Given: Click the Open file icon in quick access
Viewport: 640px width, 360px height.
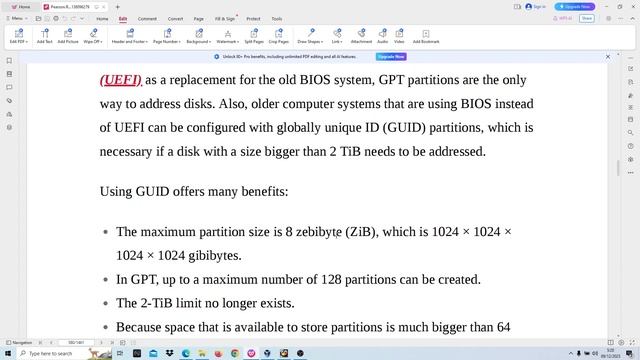Looking at the screenshot, I should point(38,18).
